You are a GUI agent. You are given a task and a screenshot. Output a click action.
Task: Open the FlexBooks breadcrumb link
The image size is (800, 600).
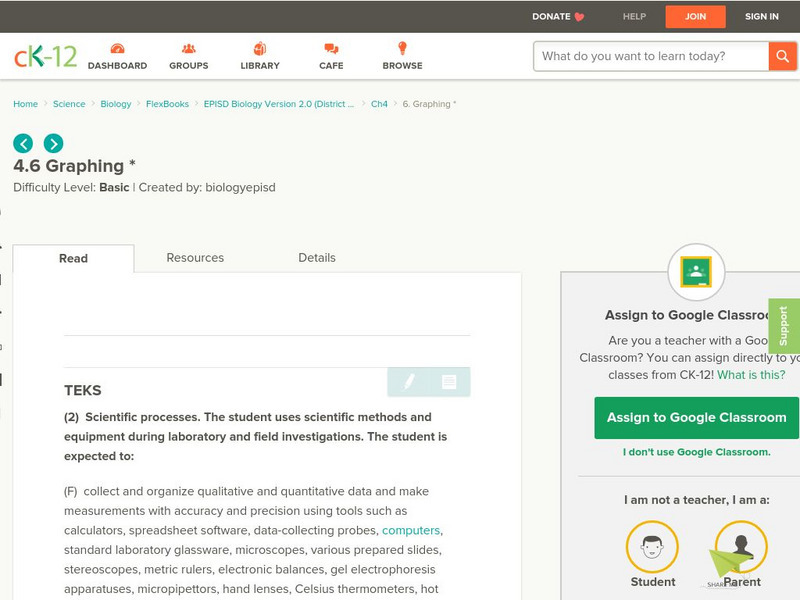click(x=167, y=104)
